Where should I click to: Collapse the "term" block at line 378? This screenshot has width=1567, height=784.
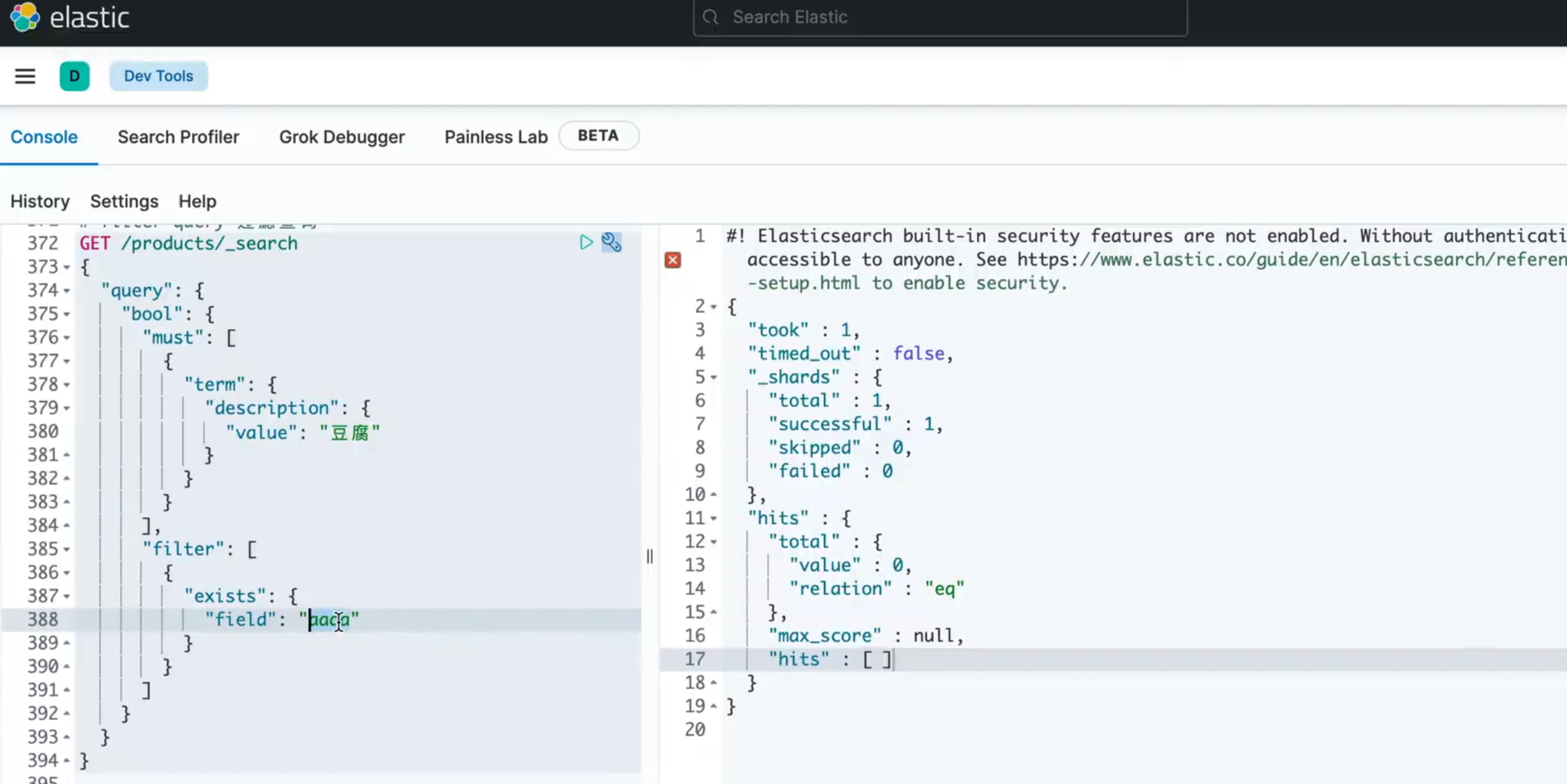point(67,385)
